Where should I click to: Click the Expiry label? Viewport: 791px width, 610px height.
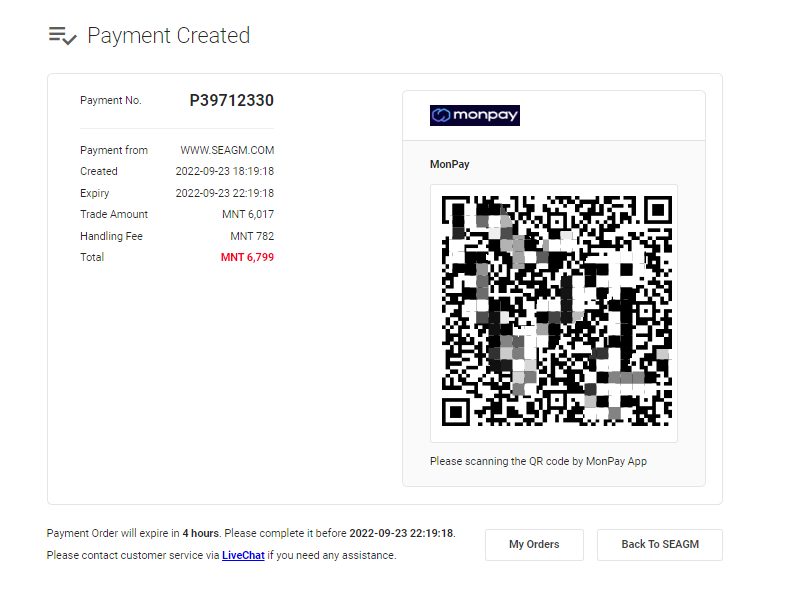(94, 193)
